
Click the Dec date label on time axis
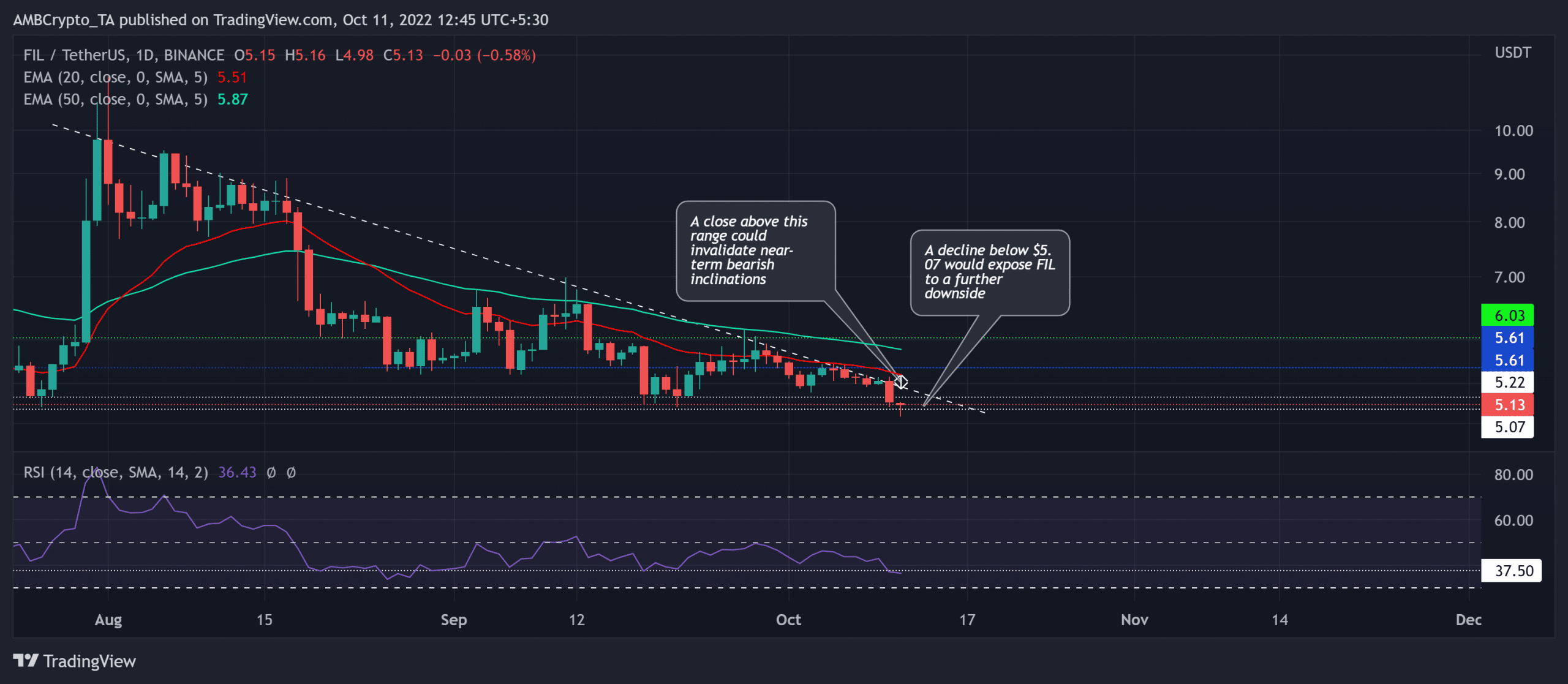(x=1468, y=620)
